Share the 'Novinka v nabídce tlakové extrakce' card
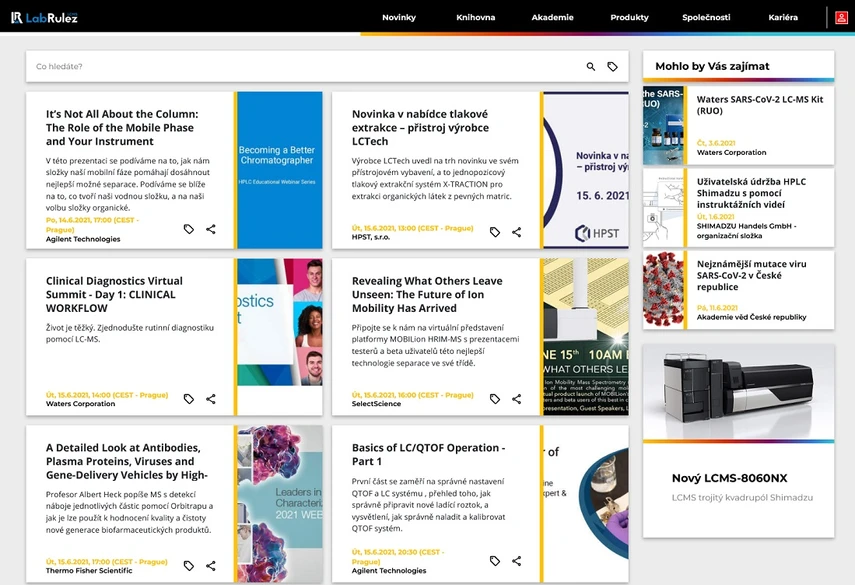Screen dimensions: 855x585 pyautogui.click(x=516, y=232)
